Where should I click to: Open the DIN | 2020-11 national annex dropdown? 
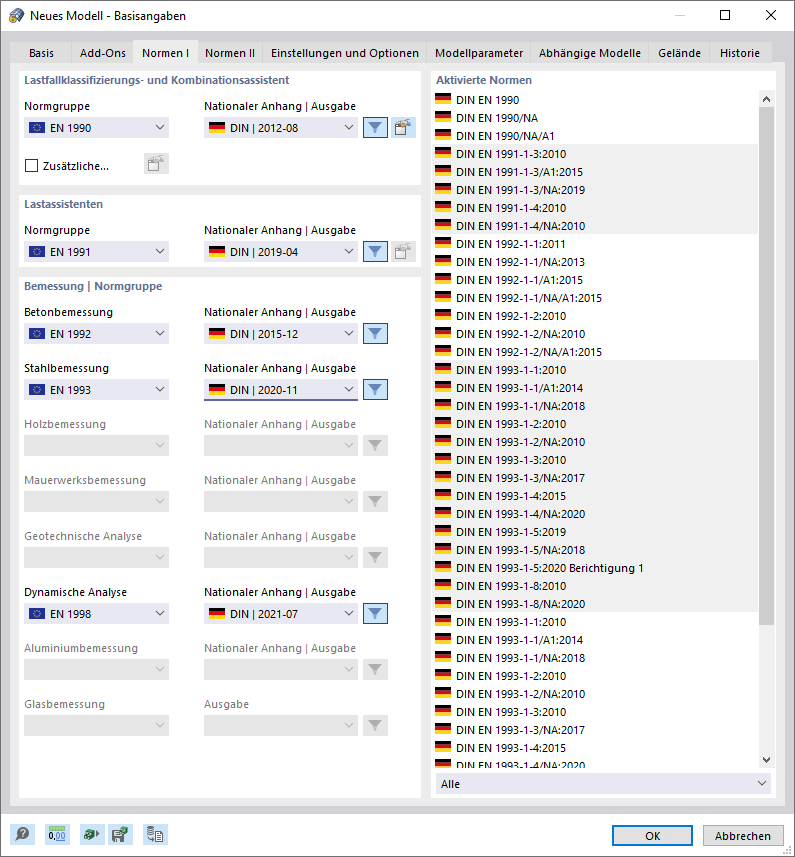coord(281,390)
